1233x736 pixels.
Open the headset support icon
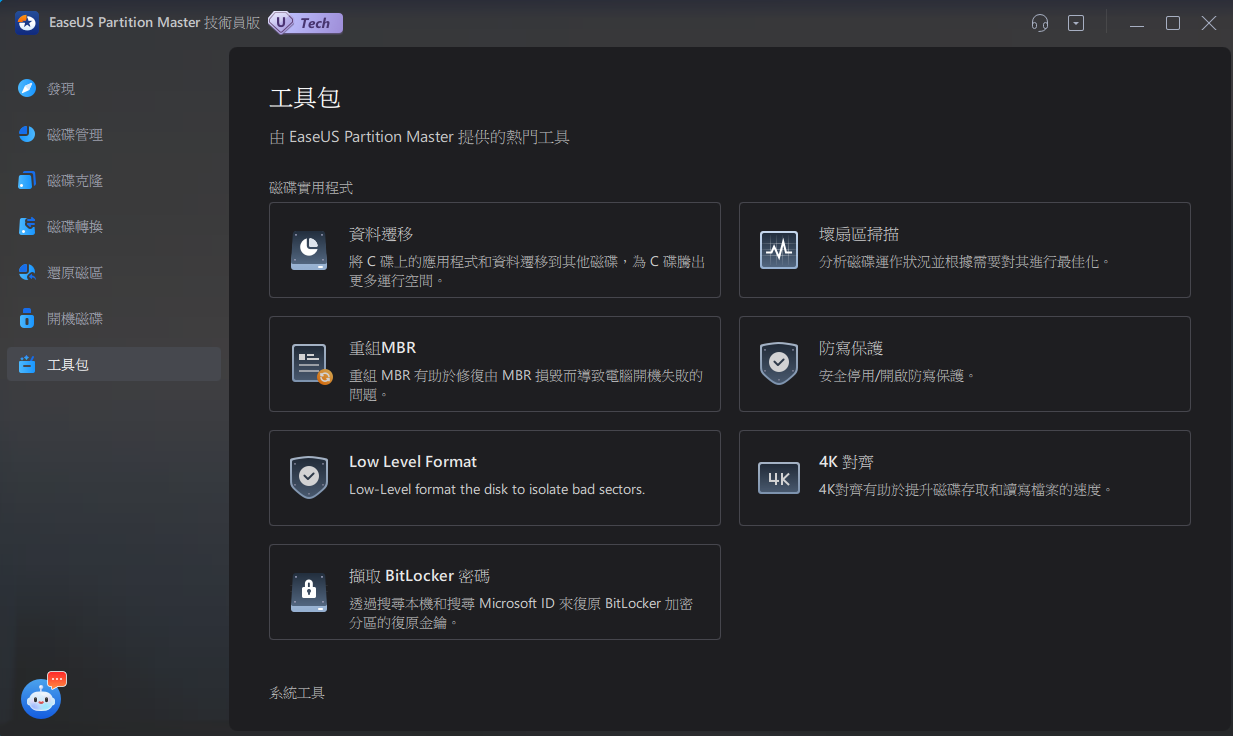tap(1040, 23)
